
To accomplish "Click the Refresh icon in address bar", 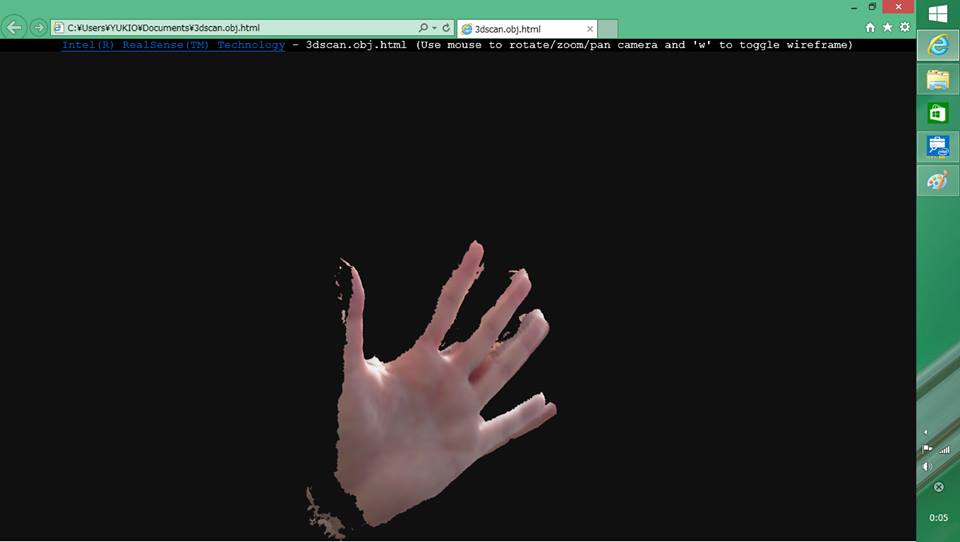I will point(446,28).
